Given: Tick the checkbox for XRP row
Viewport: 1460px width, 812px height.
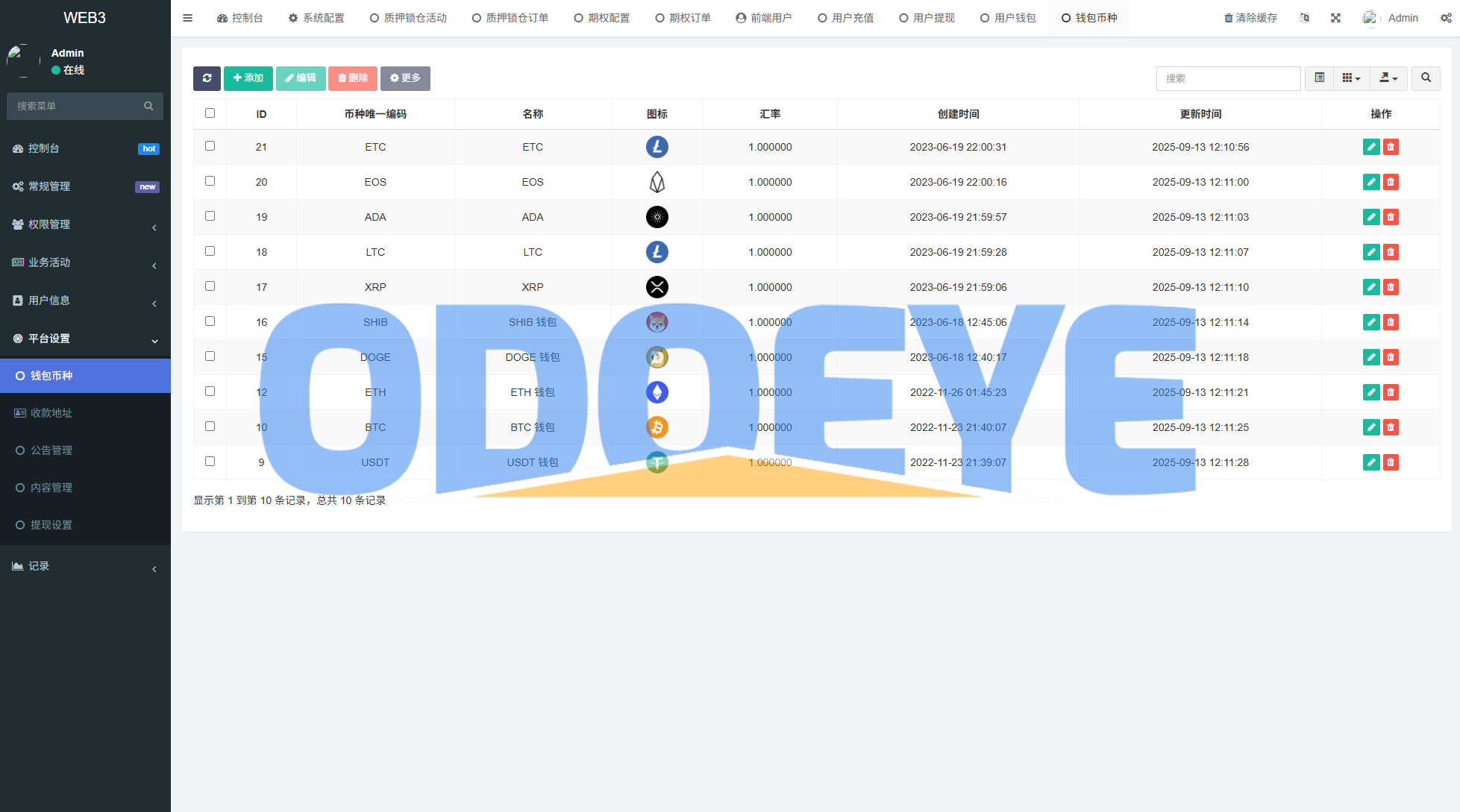Looking at the screenshot, I should click(210, 286).
